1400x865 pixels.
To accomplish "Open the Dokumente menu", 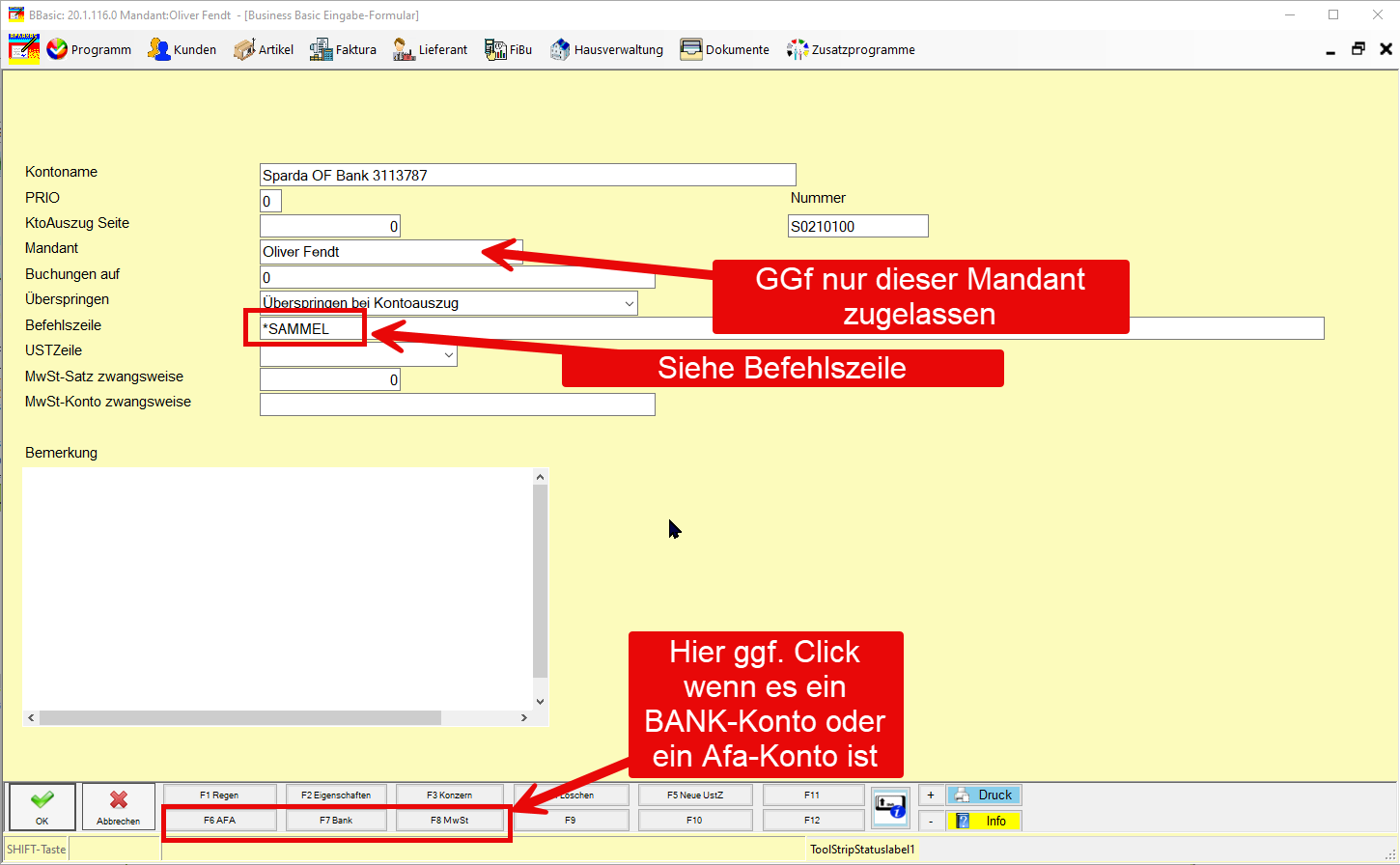I will click(725, 49).
